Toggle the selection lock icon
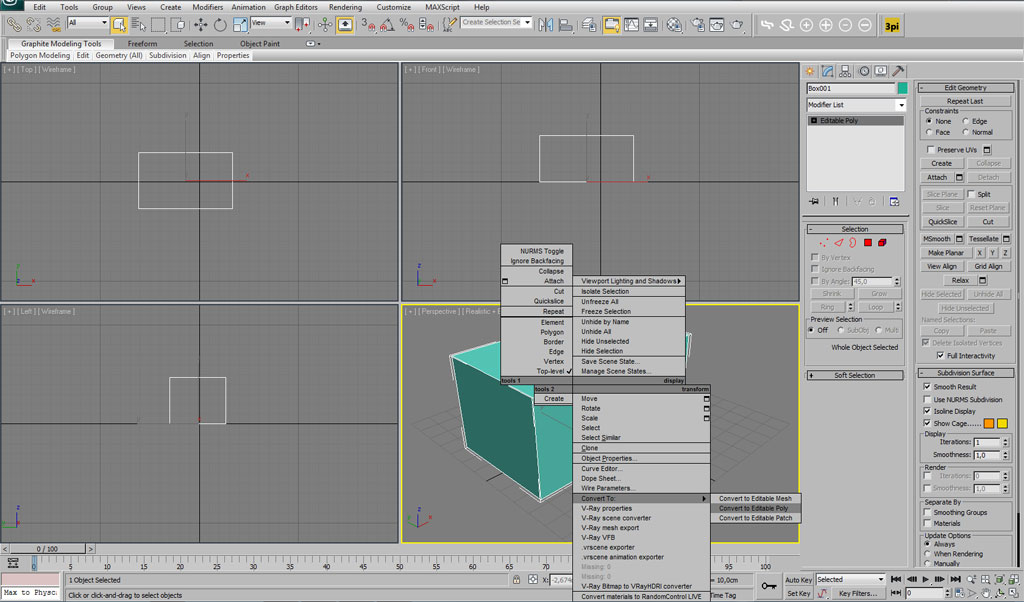Viewport: 1024px width, 602px height. [517, 580]
